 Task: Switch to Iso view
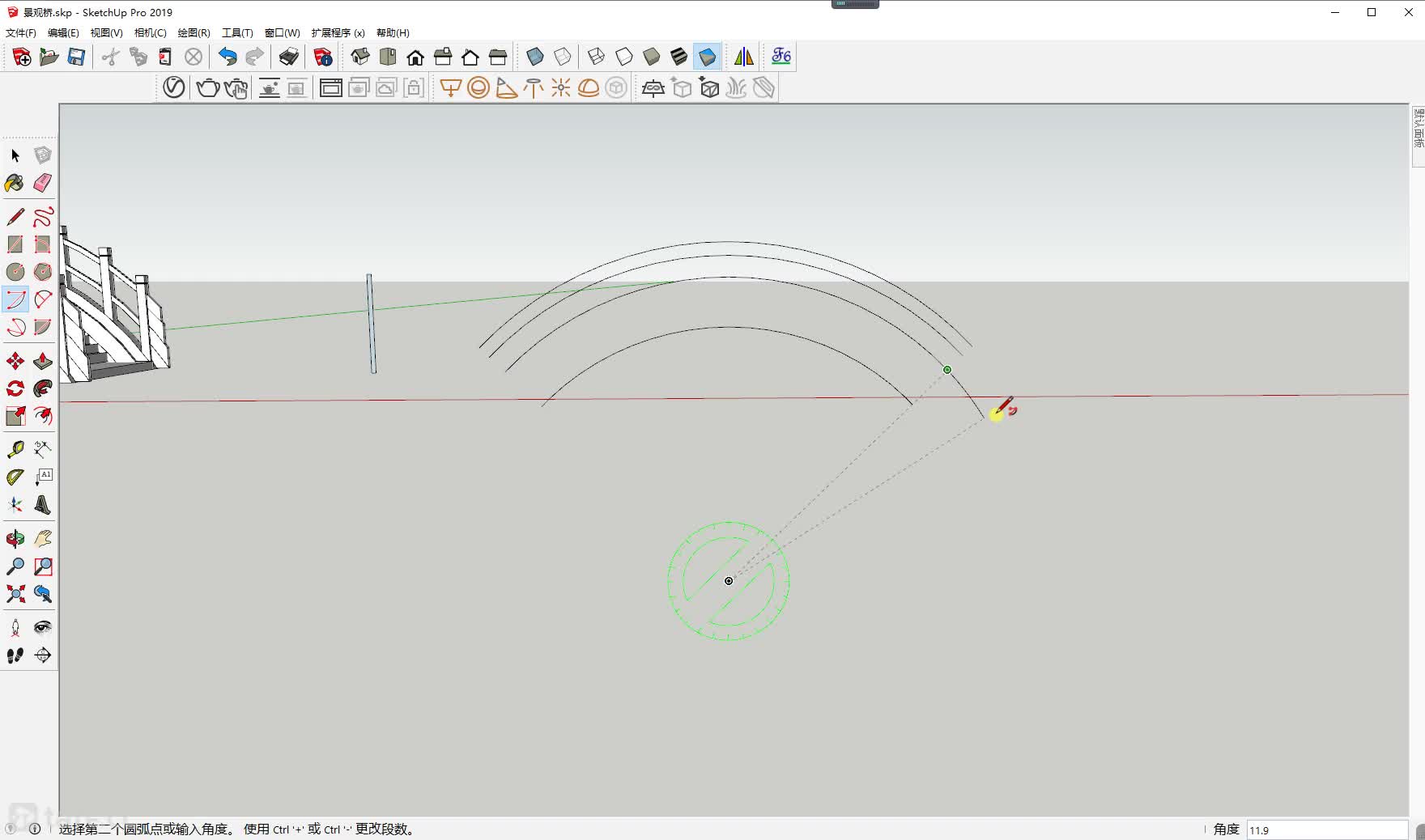[x=360, y=57]
